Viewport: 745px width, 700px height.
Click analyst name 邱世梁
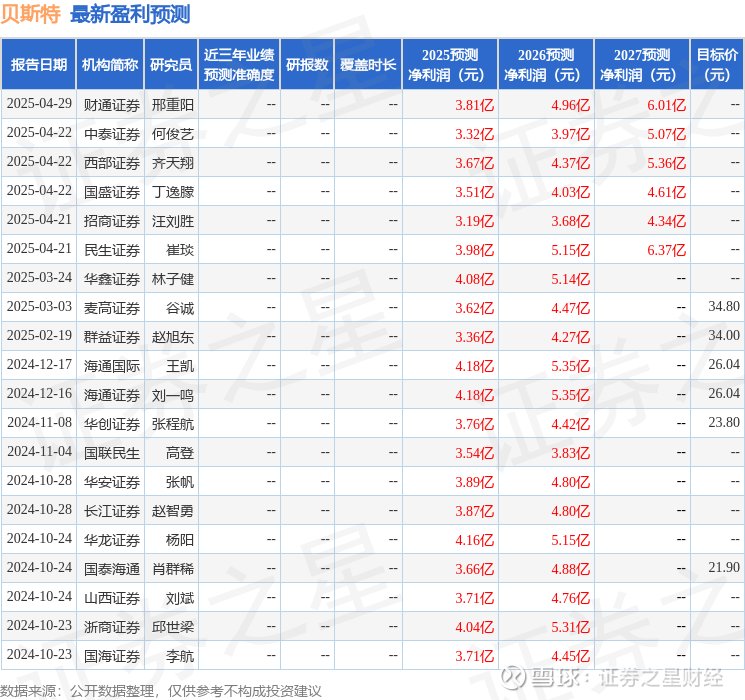click(x=172, y=627)
